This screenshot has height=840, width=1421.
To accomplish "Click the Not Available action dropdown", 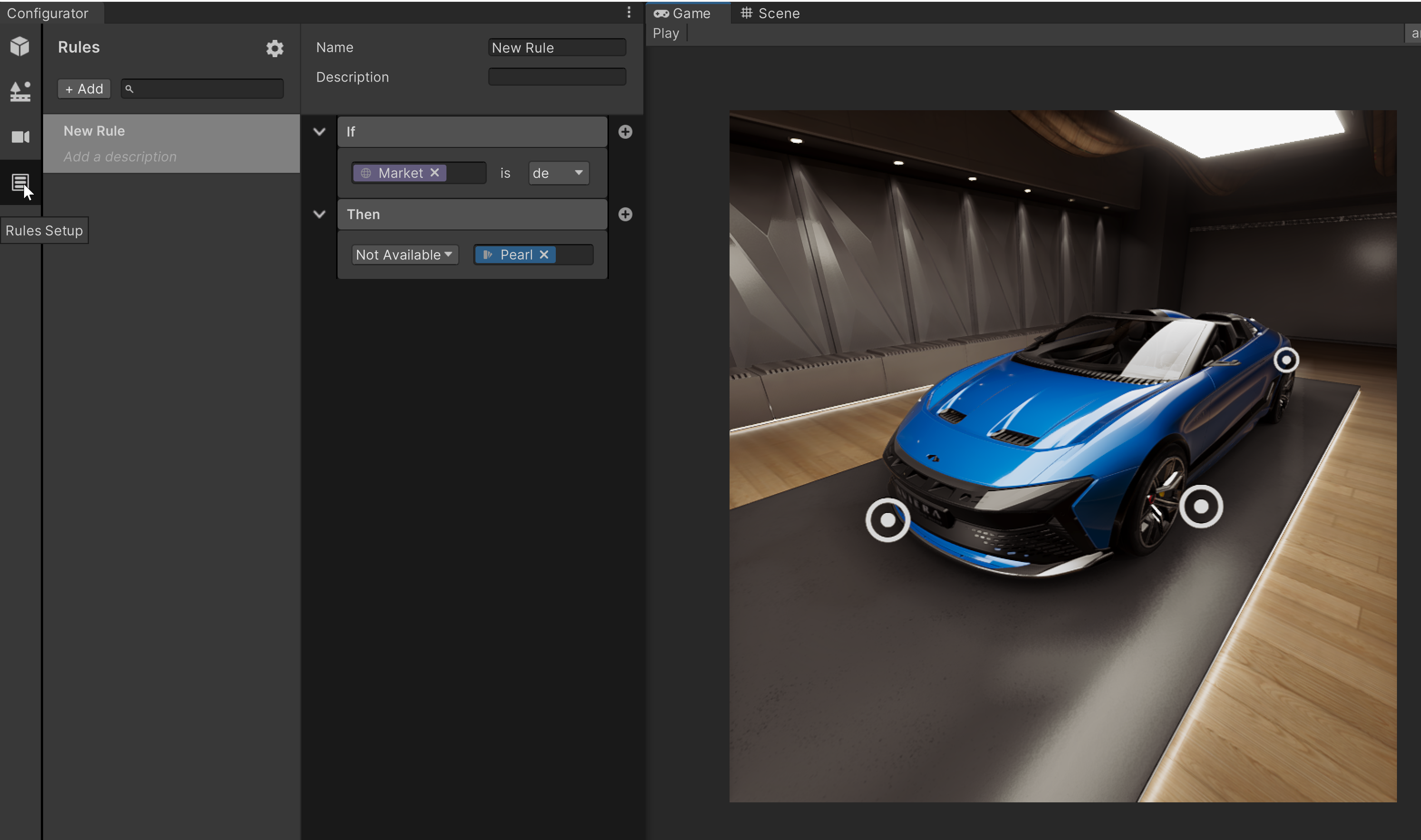I will (403, 254).
